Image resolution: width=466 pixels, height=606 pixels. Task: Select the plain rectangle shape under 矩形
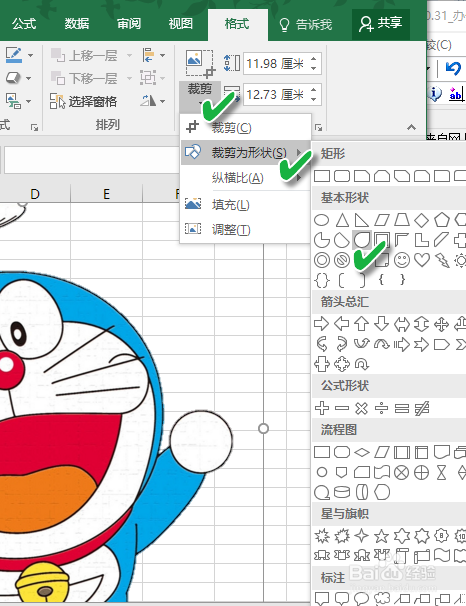tap(322, 176)
